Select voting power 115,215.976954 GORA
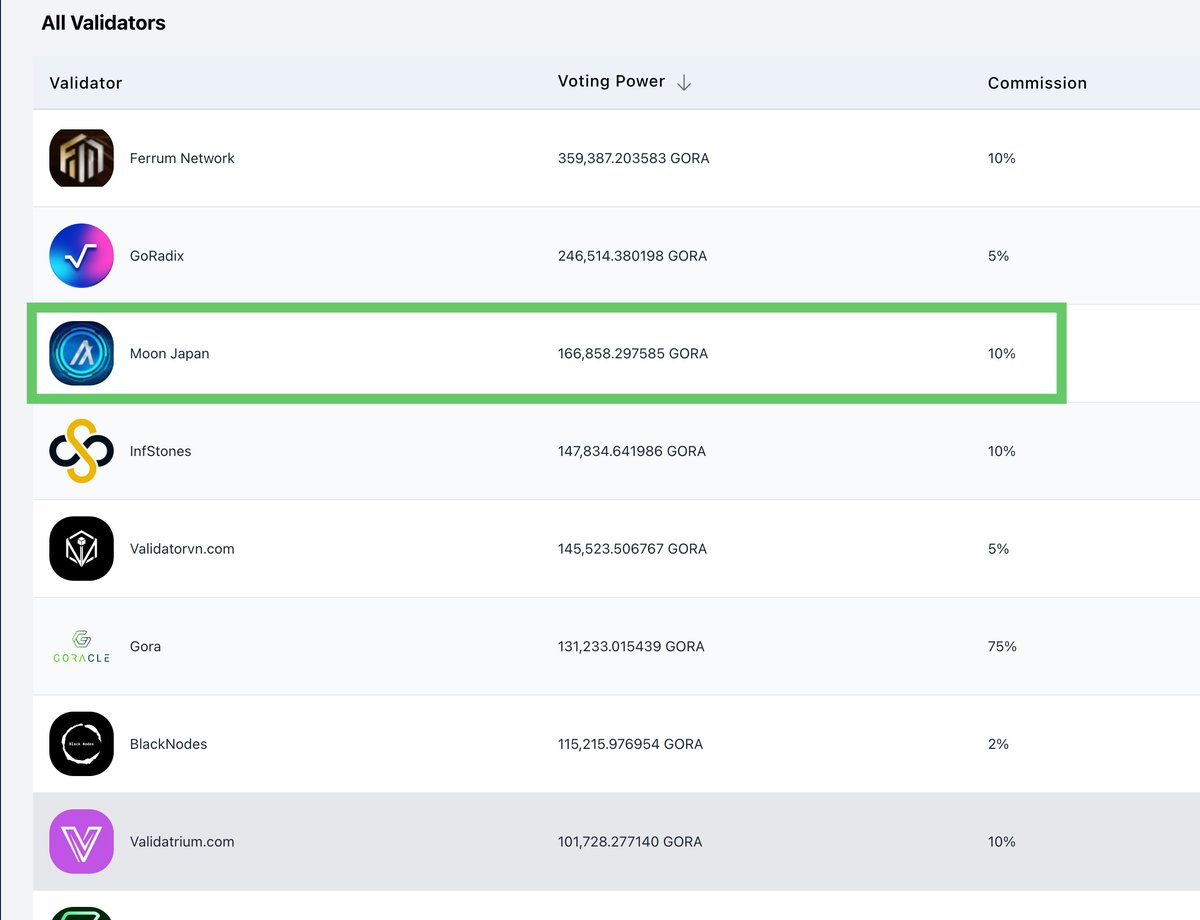The width and height of the screenshot is (1200, 920). pos(630,744)
